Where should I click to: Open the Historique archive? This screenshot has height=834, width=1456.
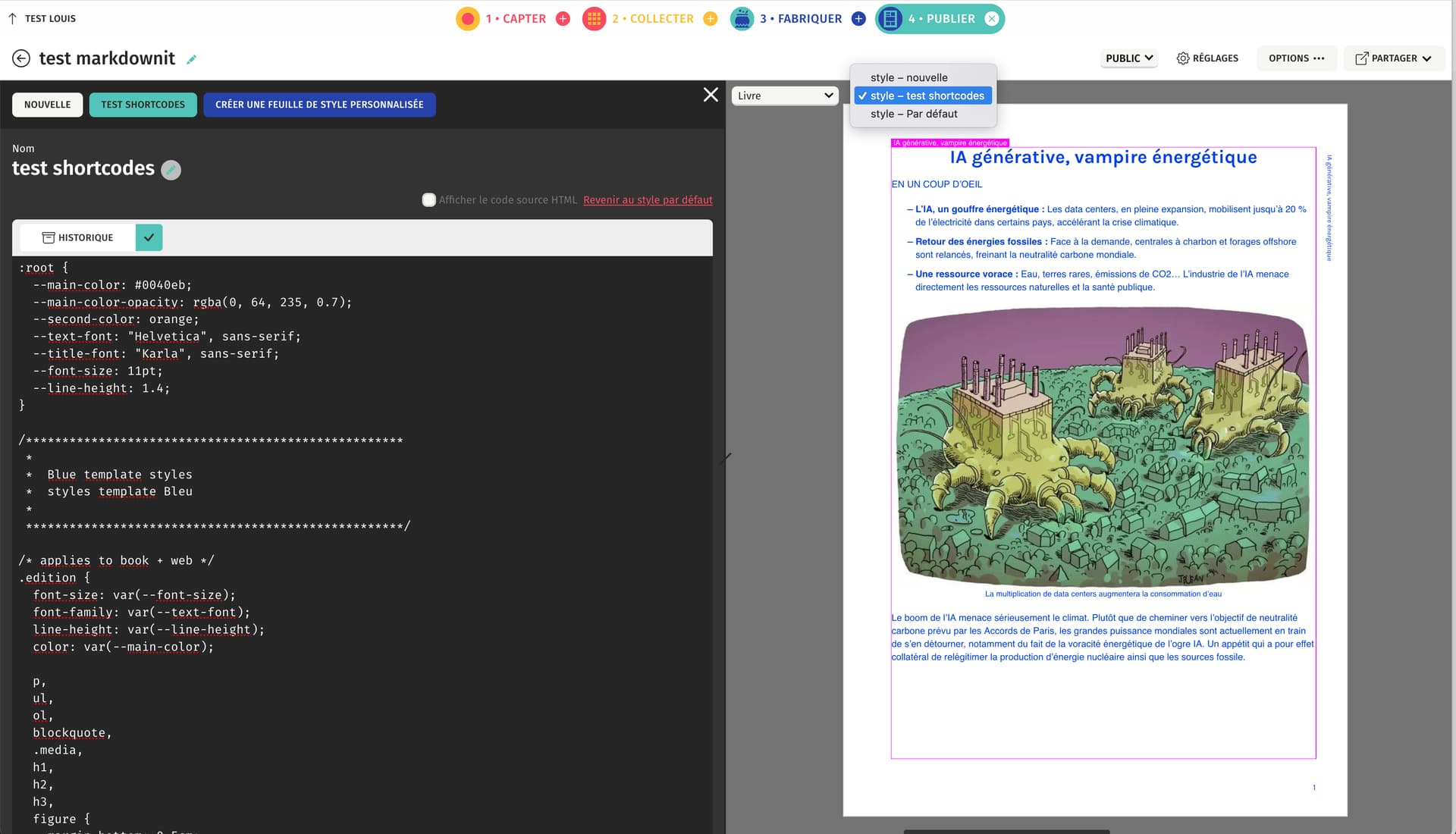[x=77, y=237]
